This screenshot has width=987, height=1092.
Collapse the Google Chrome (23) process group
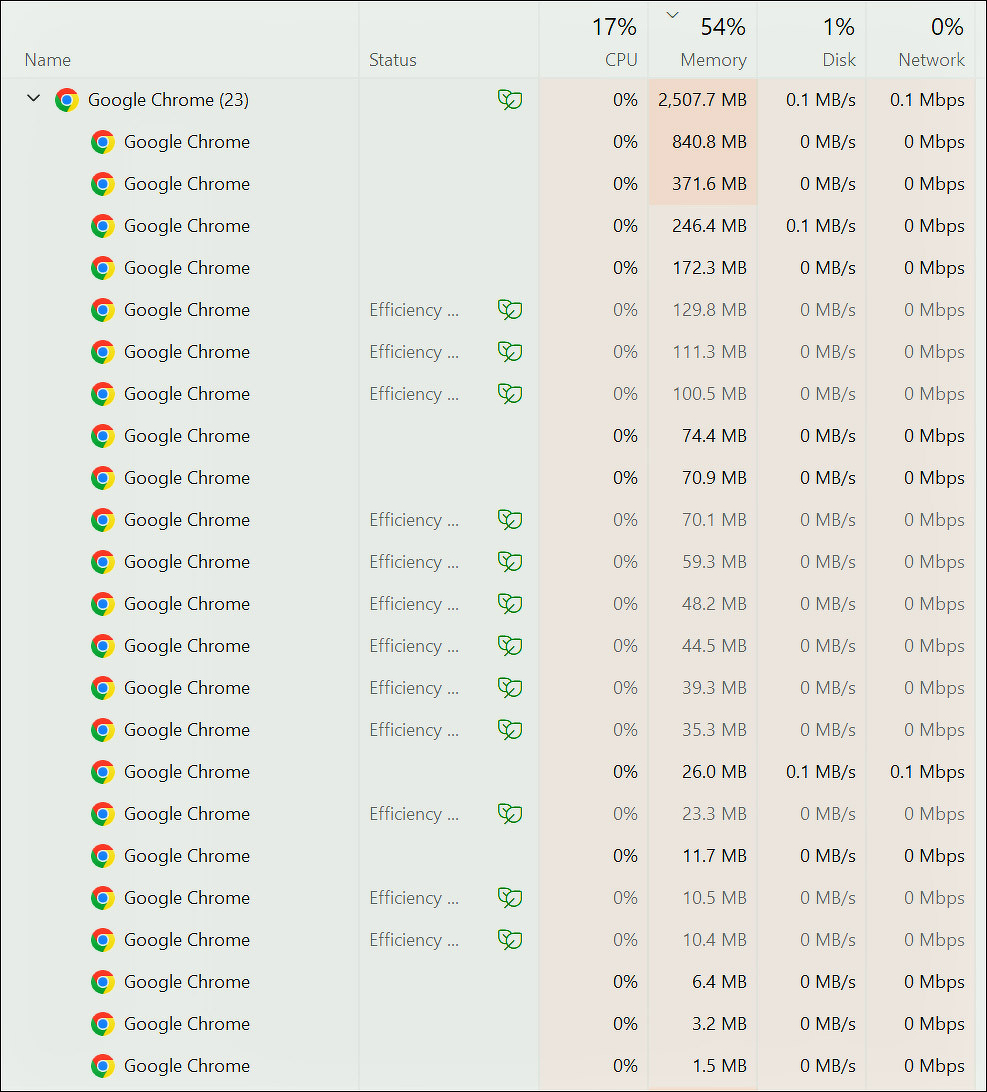pos(33,99)
